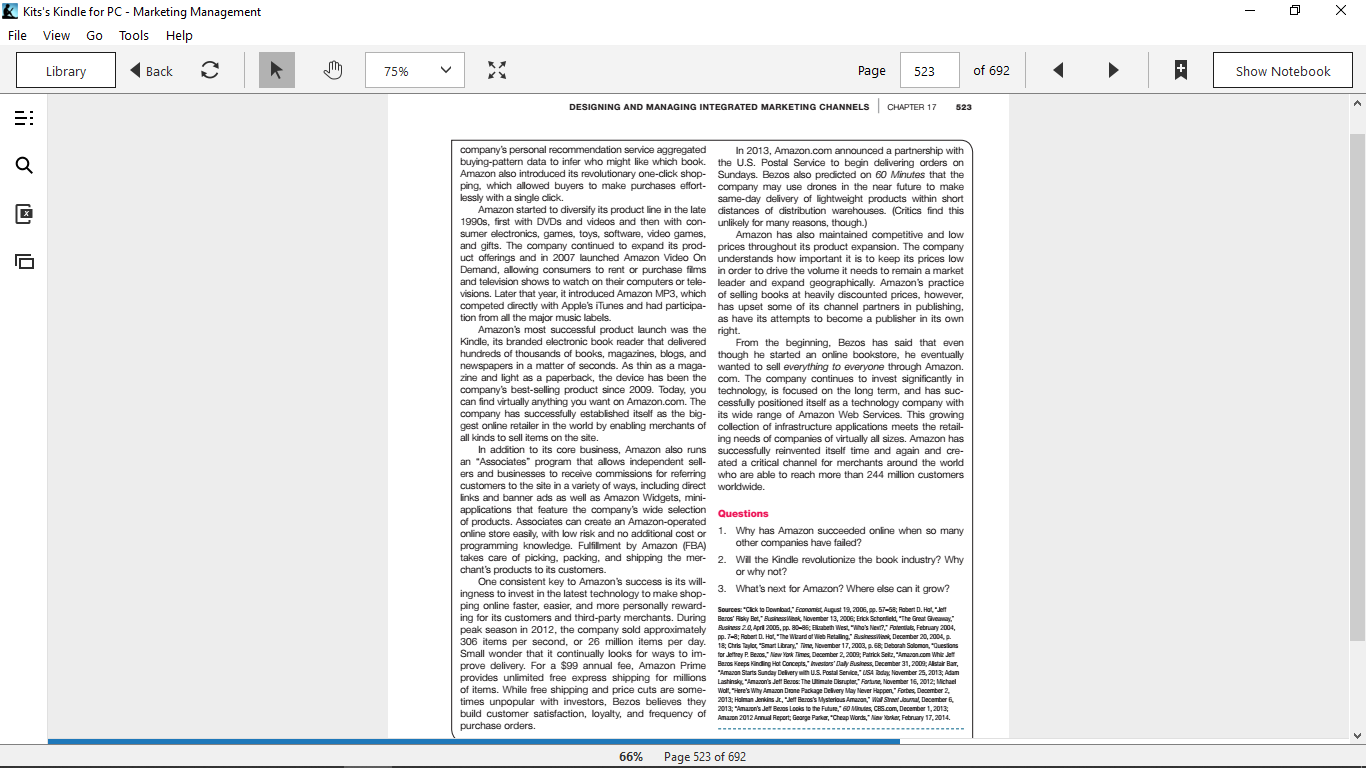
Task: Click the Kindle app icon in title bar
Action: (10, 11)
